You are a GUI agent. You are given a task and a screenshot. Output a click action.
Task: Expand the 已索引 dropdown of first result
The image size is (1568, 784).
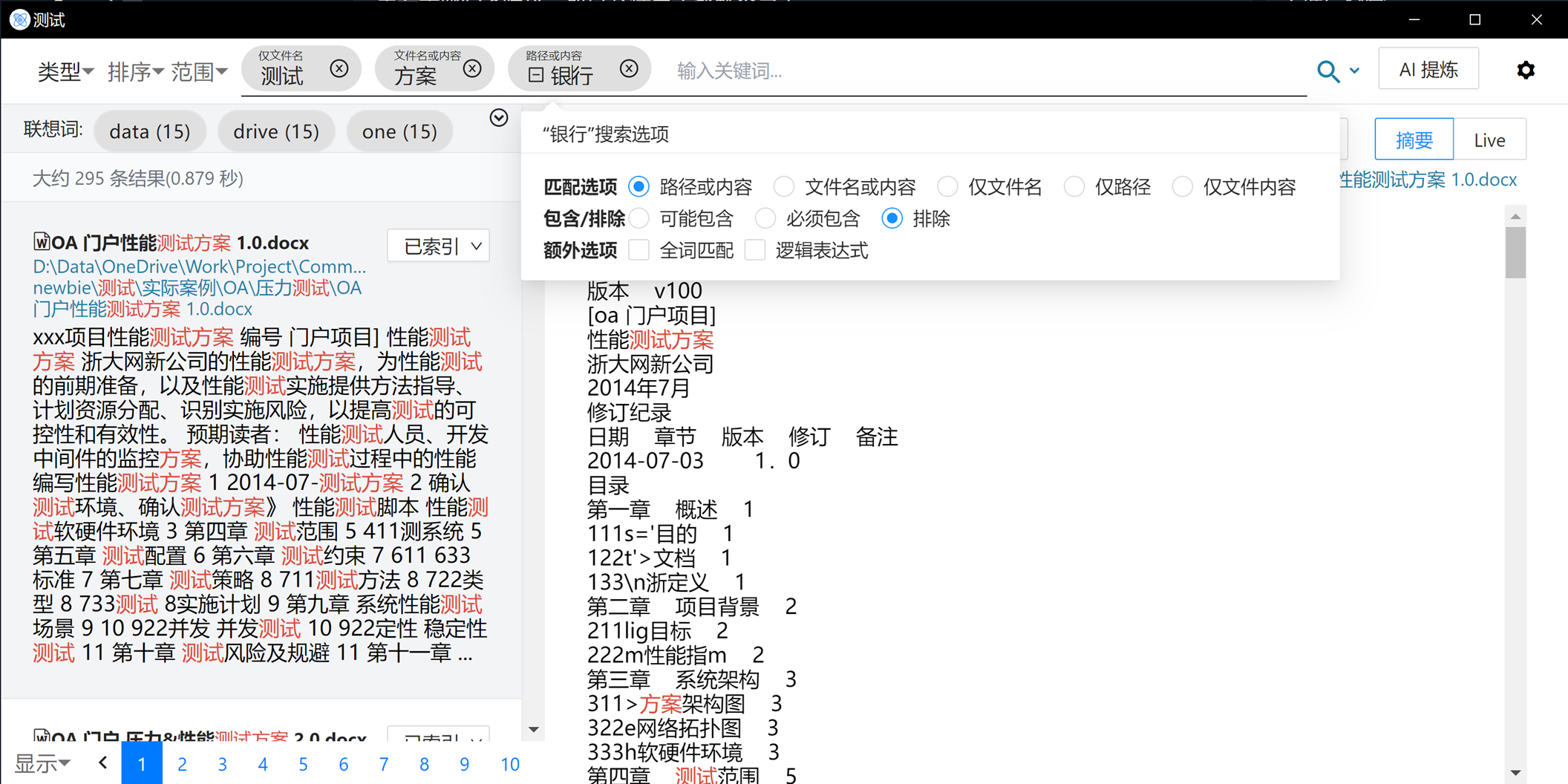point(439,246)
